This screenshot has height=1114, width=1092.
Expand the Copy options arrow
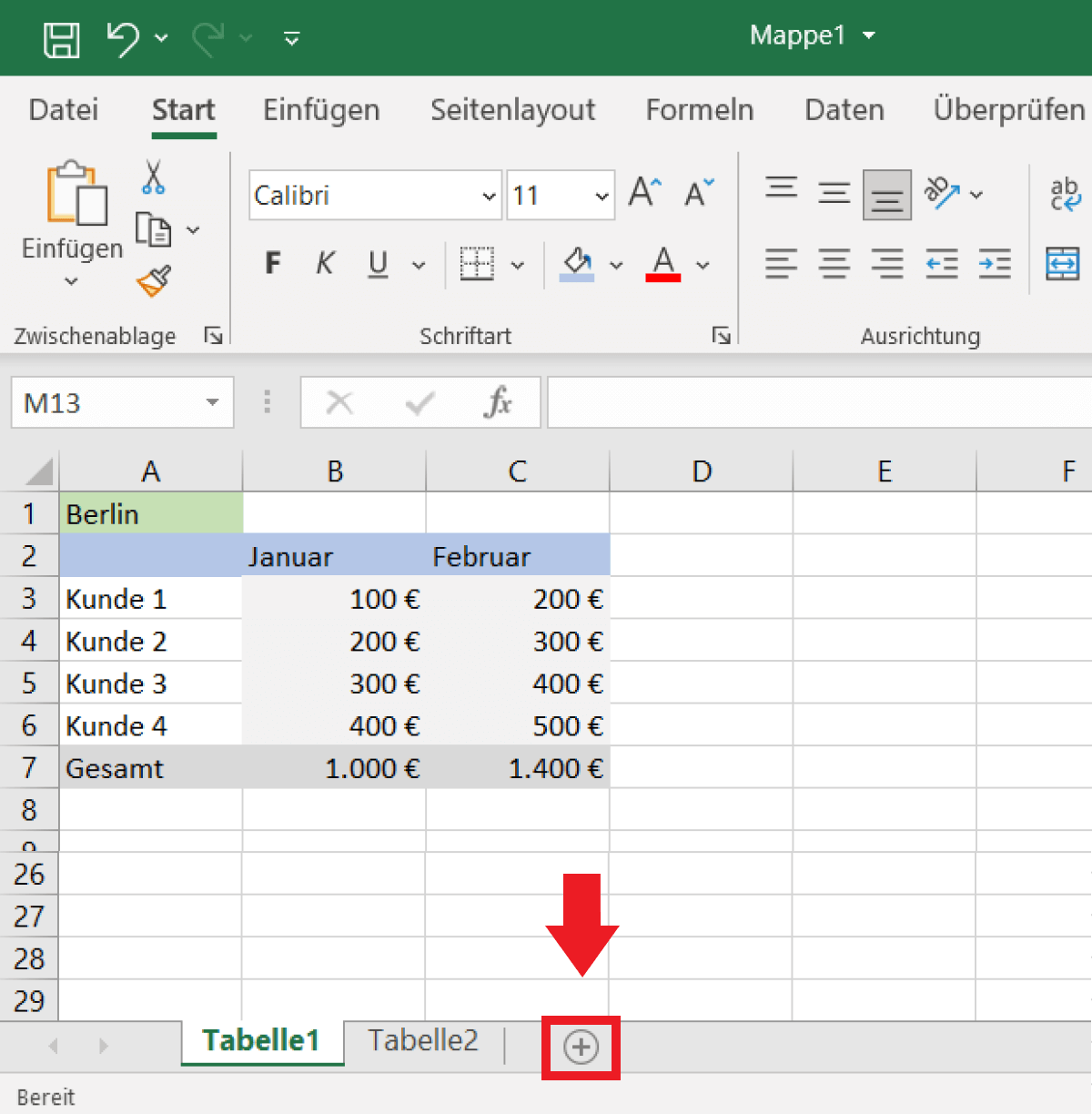(x=193, y=230)
